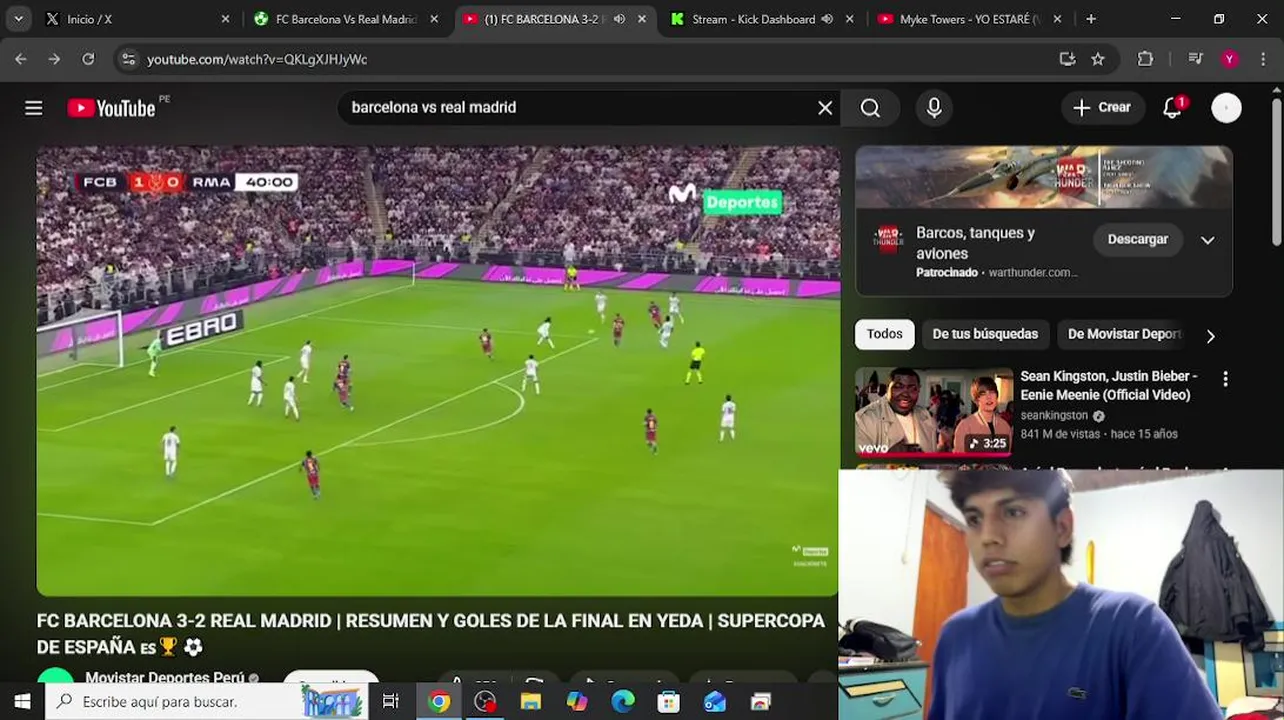Click the page vertical scrollbar

coord(1276,170)
